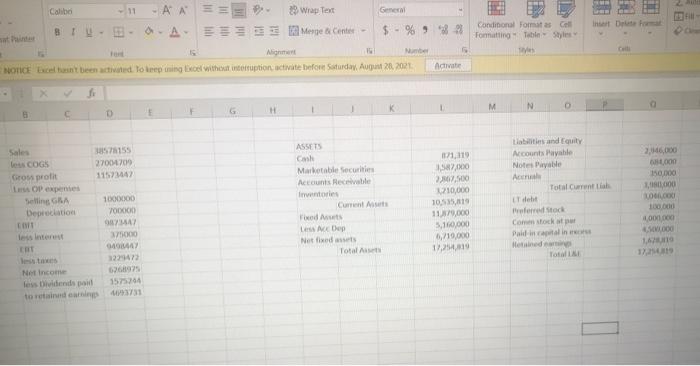
Task: Open Alignment settings dialog launcher
Action: tap(369, 51)
